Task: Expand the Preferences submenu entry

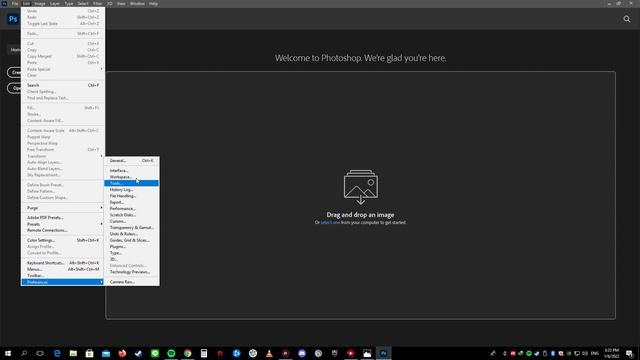Action: (x=63, y=282)
